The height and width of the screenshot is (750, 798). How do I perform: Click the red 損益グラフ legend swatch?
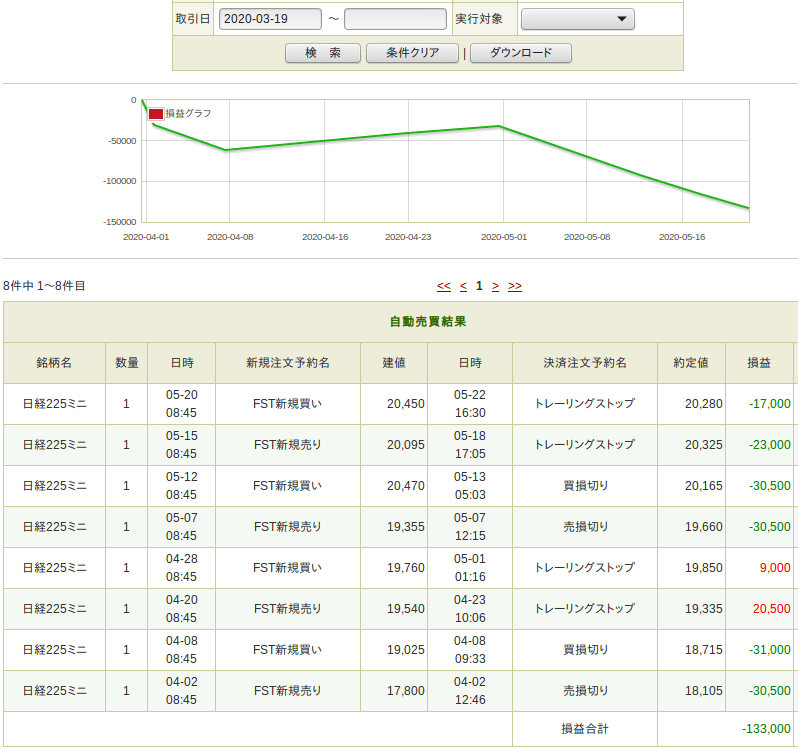tap(156, 114)
